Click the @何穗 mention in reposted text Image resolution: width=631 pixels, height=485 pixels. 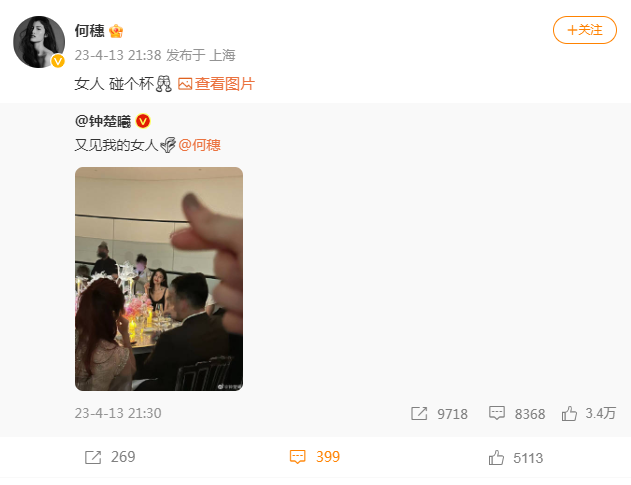[200, 145]
